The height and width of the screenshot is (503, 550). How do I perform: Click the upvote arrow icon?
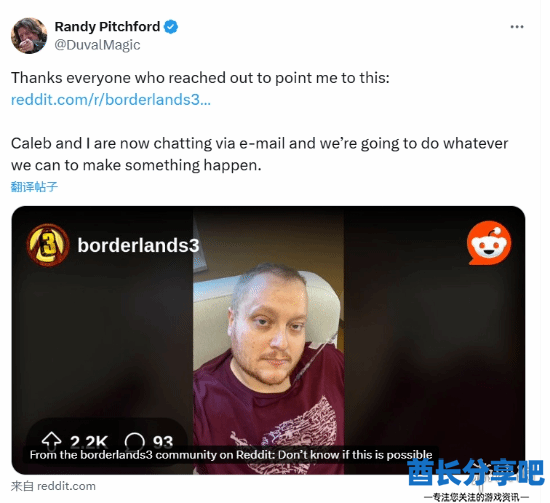[51, 441]
